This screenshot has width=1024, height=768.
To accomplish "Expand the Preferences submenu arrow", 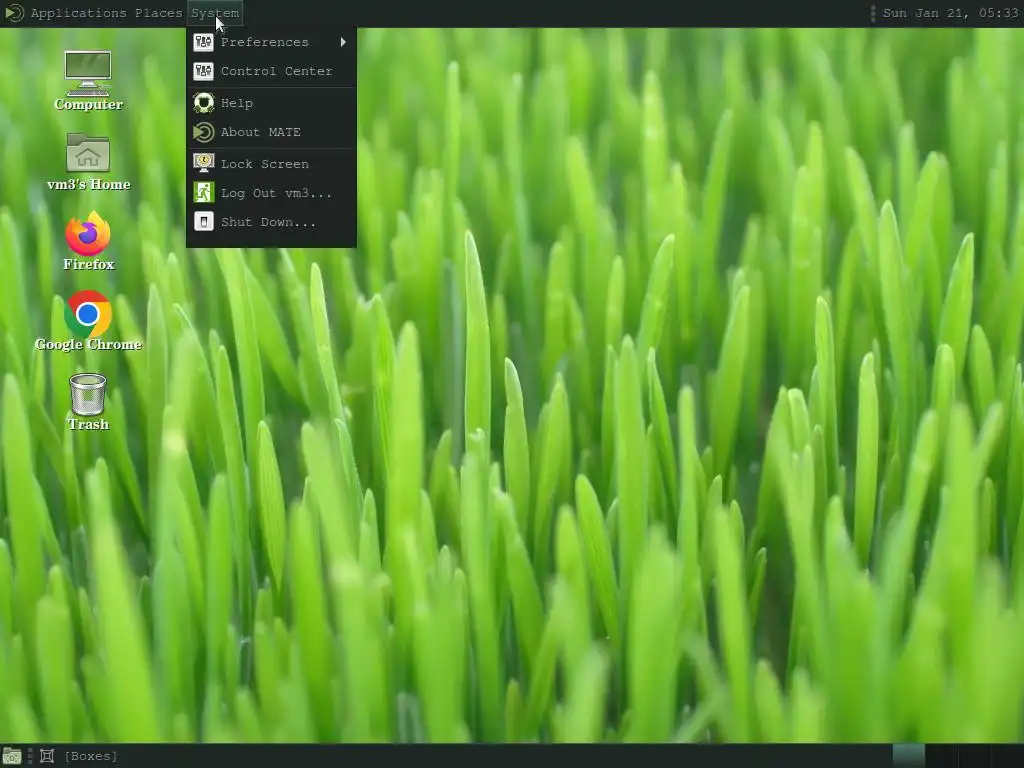I will coord(343,42).
